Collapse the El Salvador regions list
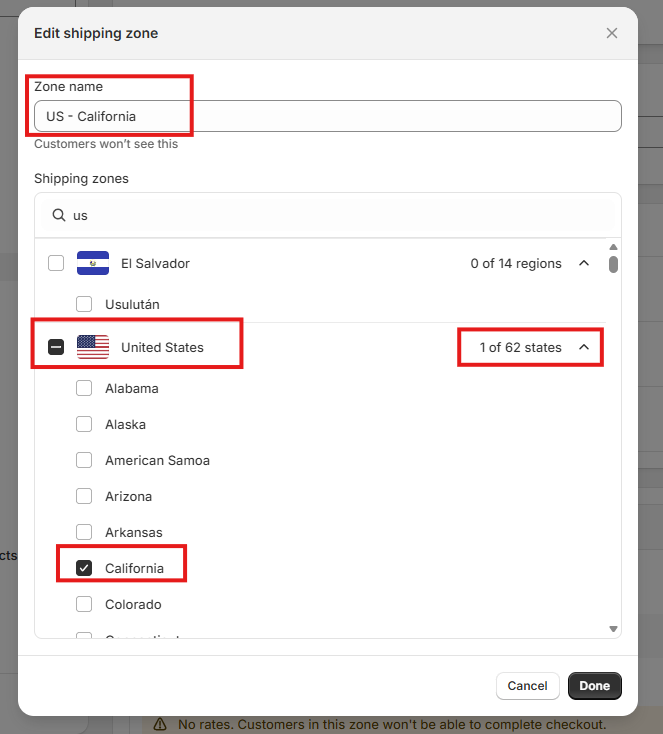 [584, 263]
